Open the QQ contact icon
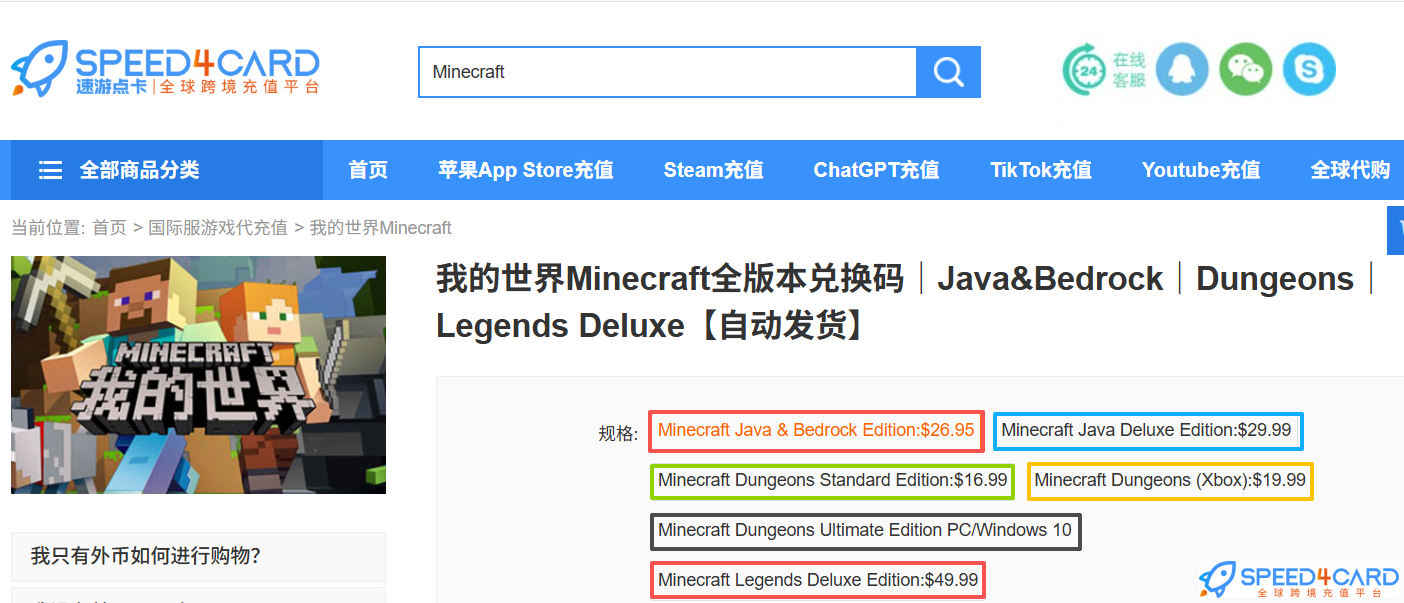Viewport: 1404px width, 603px height. coord(1182,70)
